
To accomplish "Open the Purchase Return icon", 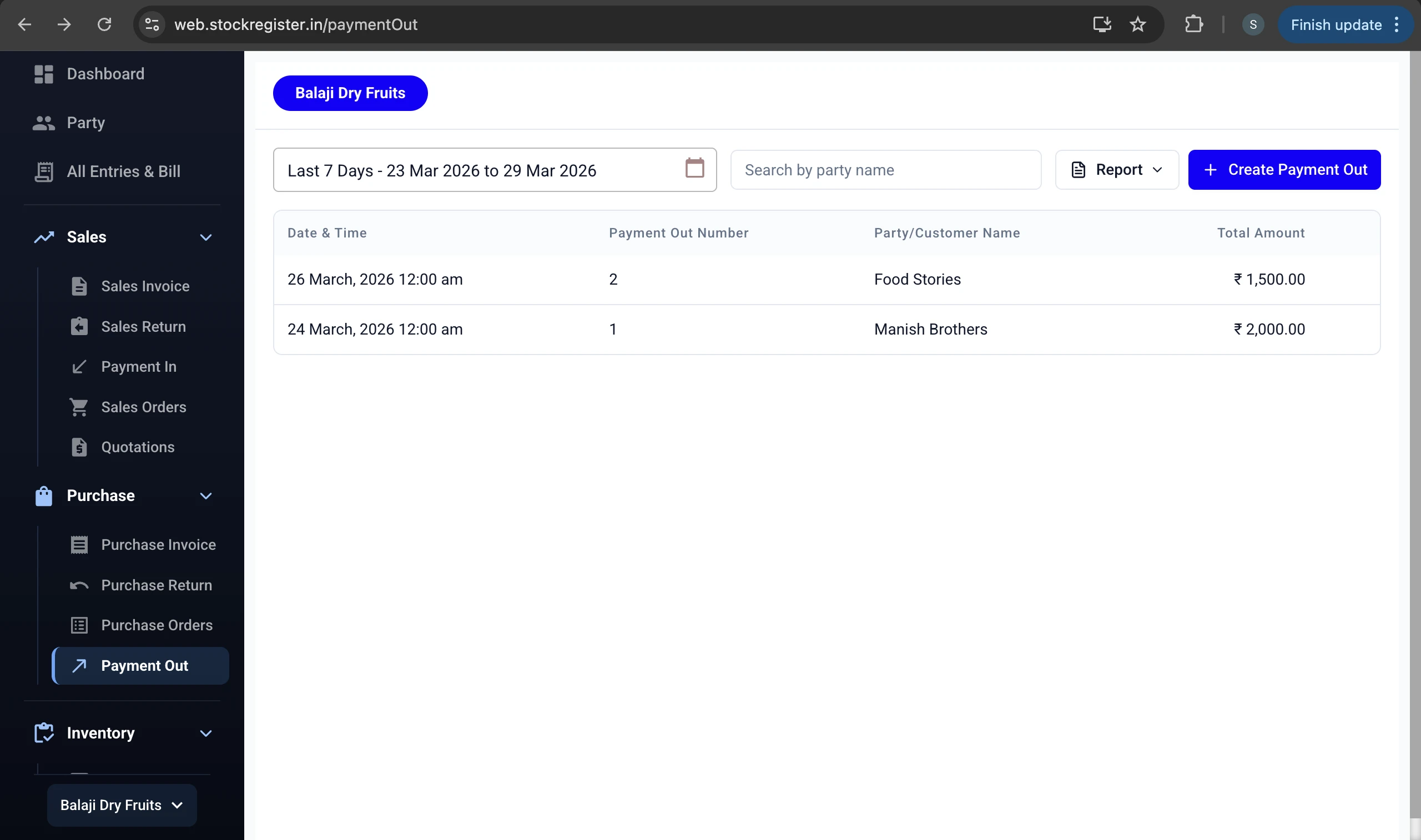I will (x=79, y=585).
